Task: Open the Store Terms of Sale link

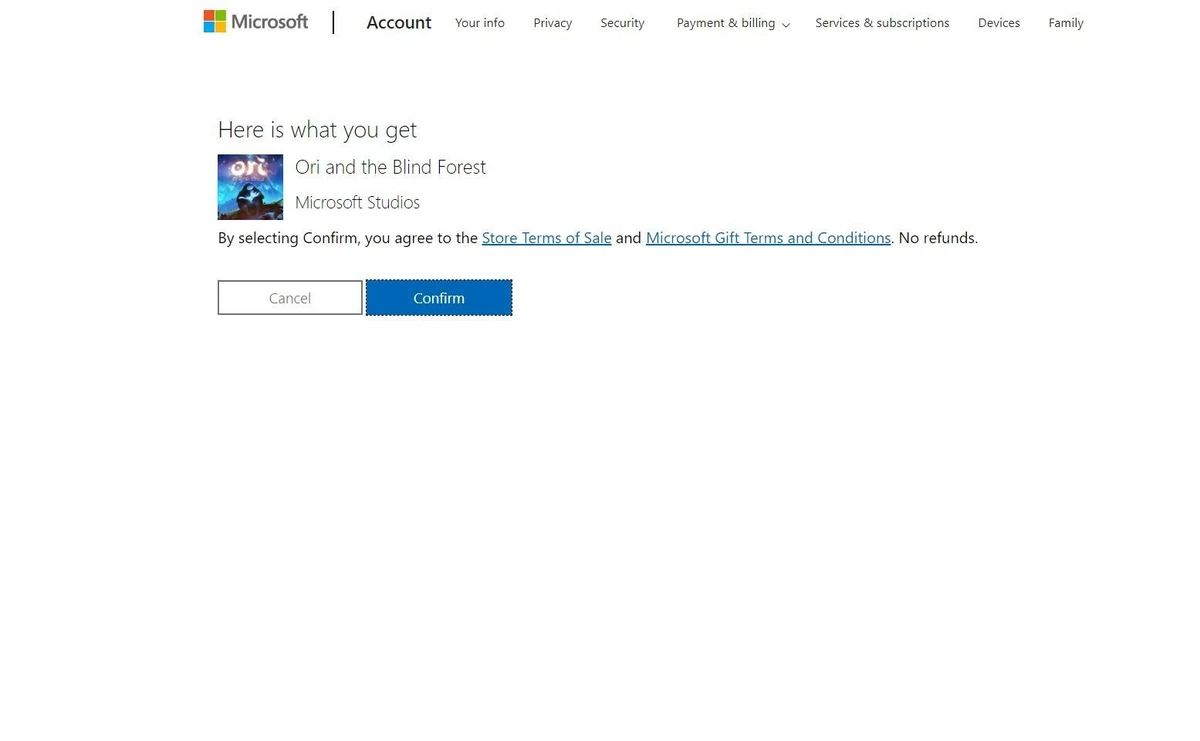Action: coord(546,238)
